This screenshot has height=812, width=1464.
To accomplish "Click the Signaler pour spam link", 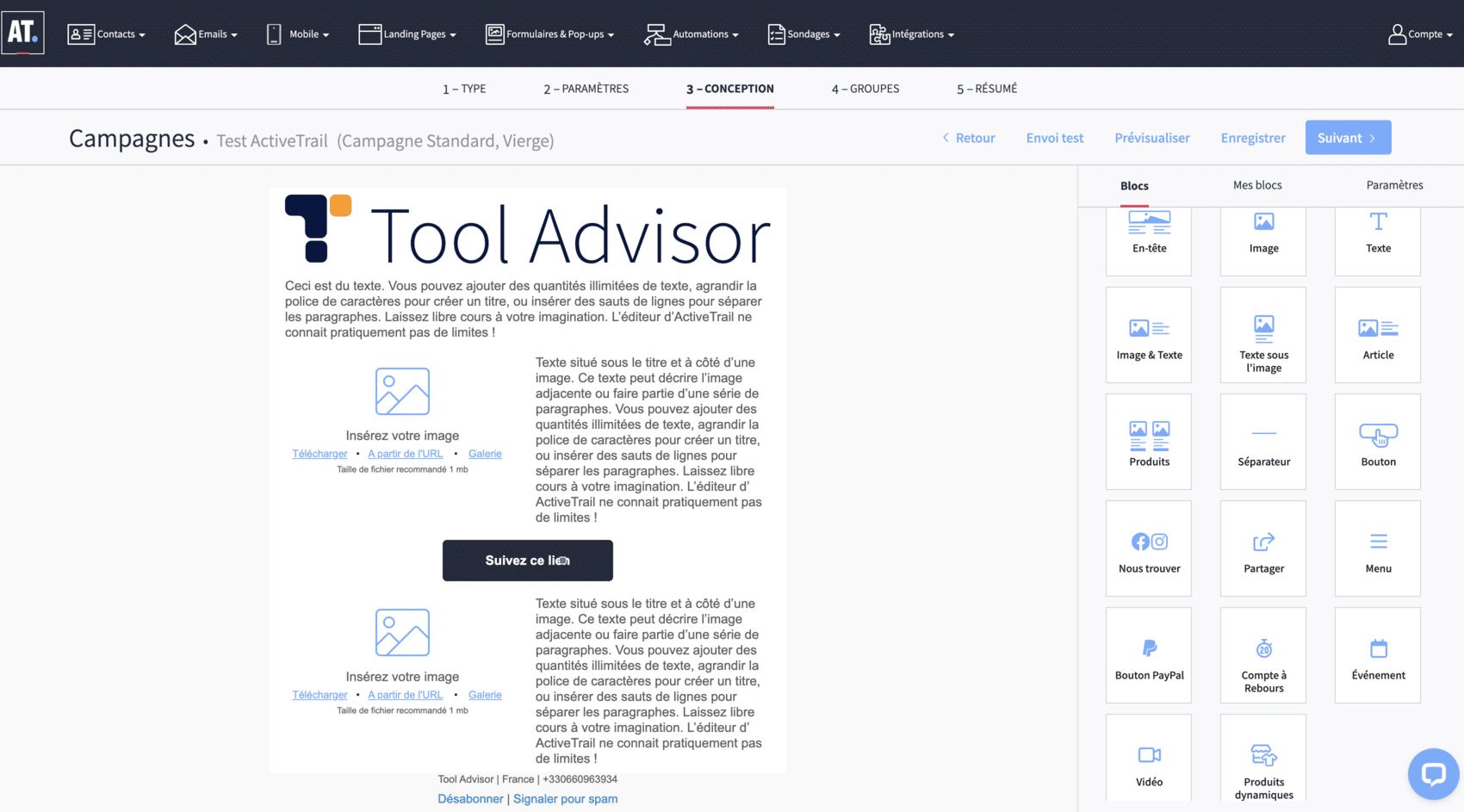I will (x=566, y=799).
